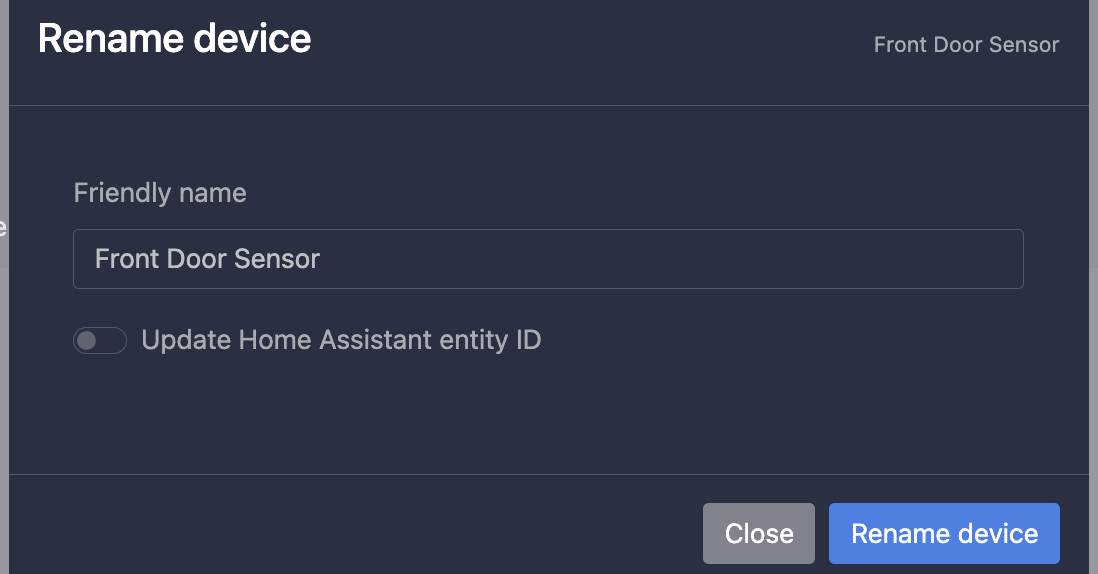Click the knob of the entity ID switch
1098x574 pixels.
pyautogui.click(x=88, y=341)
